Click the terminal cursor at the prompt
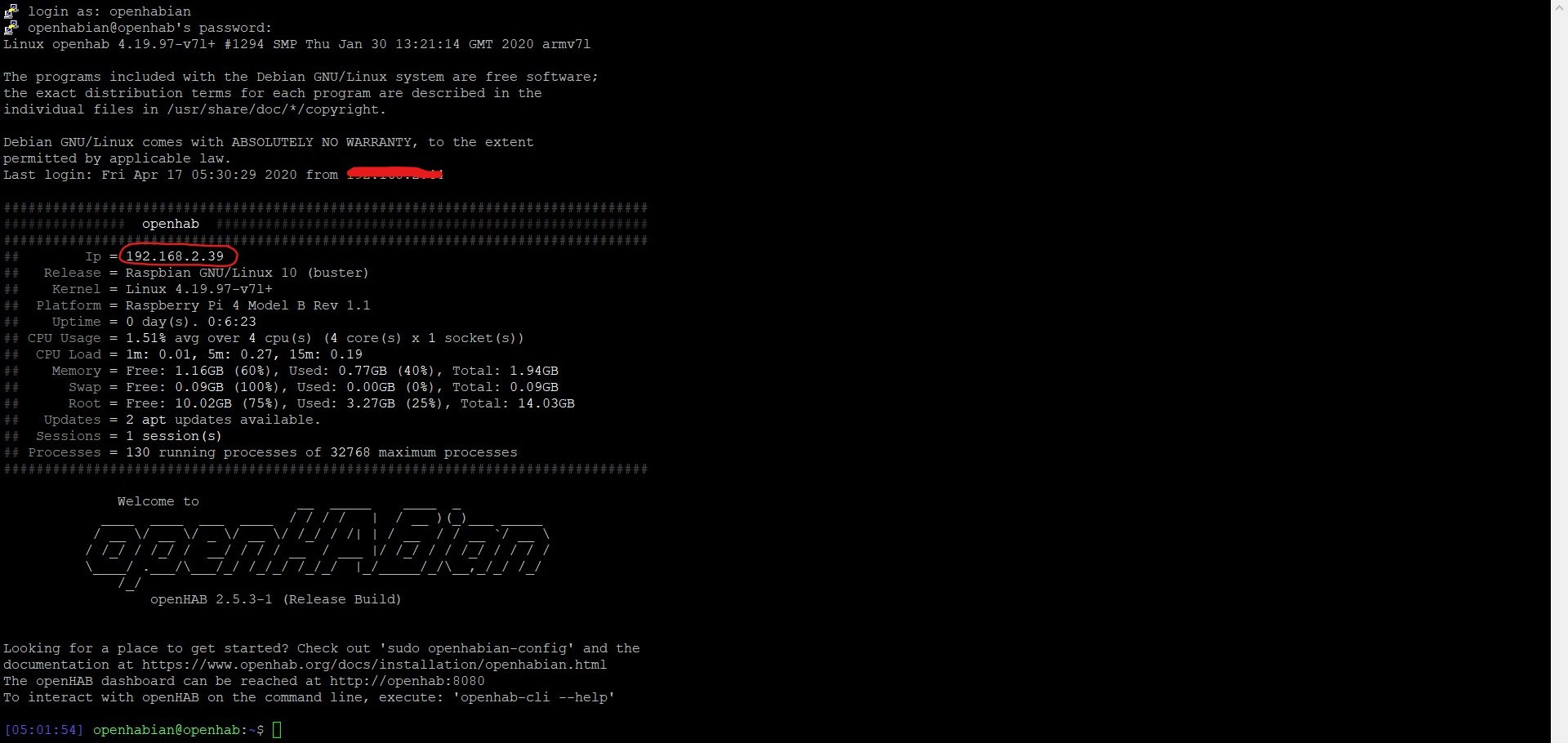 coord(277,730)
